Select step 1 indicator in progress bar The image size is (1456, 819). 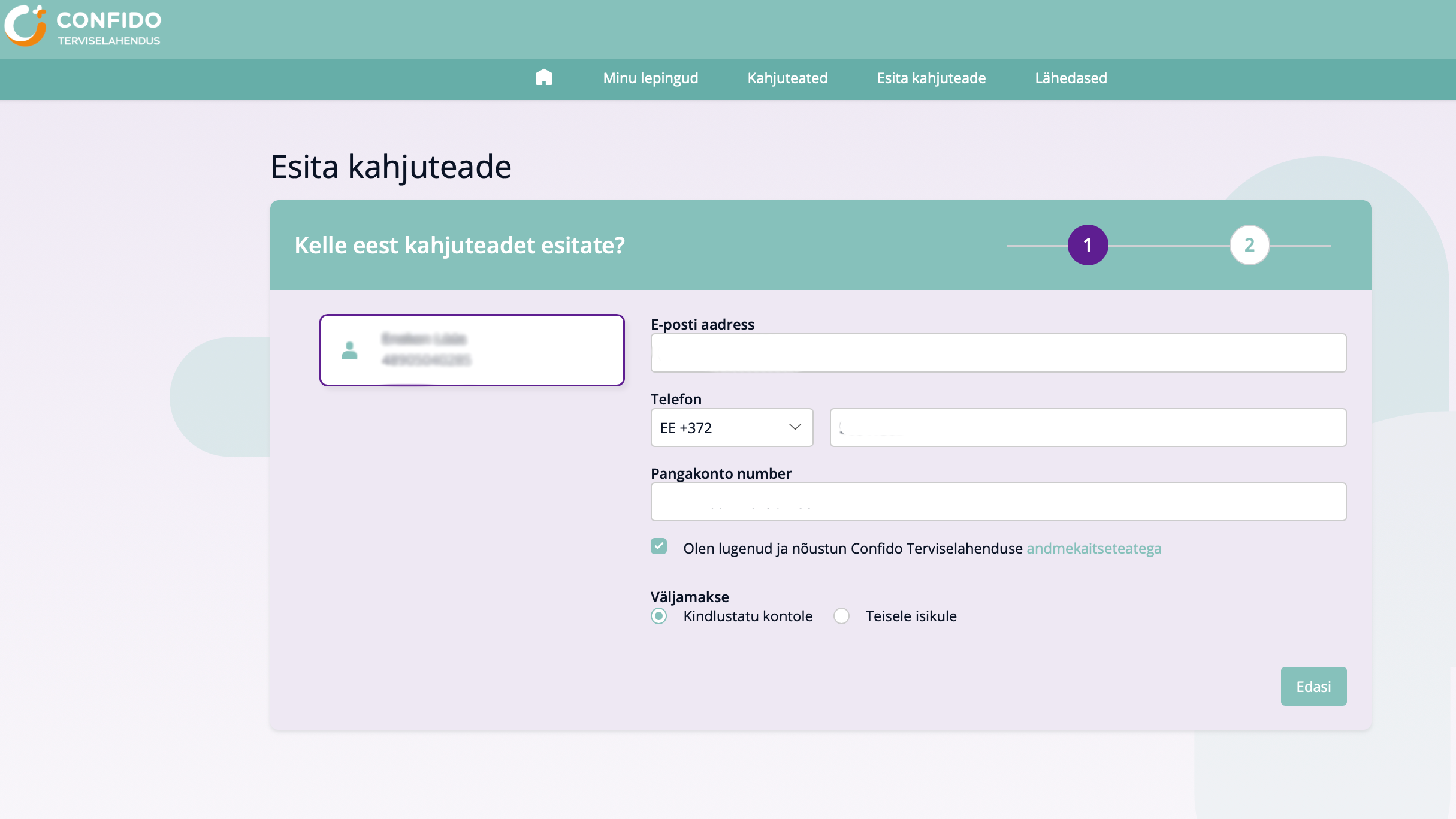(1087, 245)
